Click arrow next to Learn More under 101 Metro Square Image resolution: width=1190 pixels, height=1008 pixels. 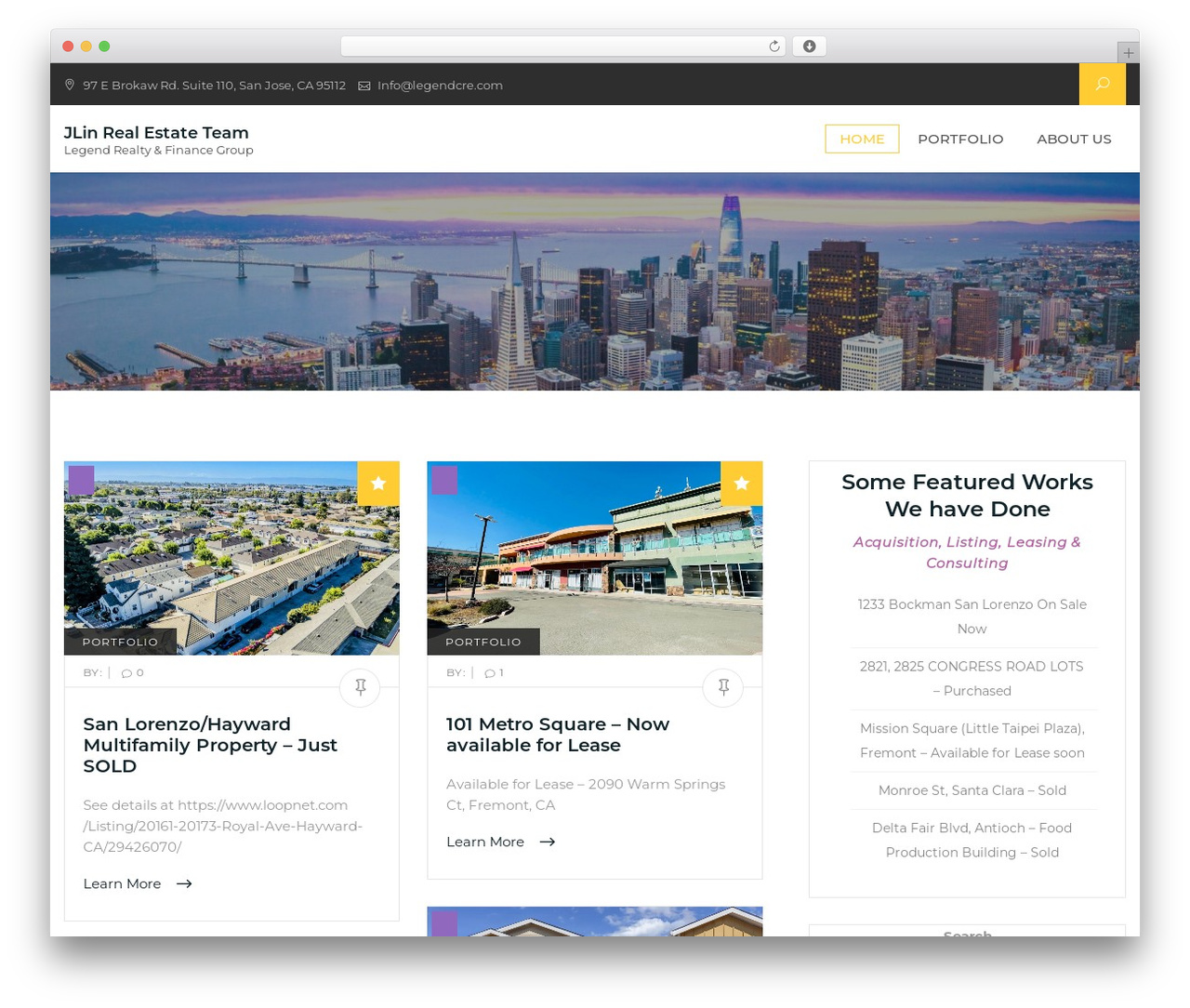[x=548, y=842]
